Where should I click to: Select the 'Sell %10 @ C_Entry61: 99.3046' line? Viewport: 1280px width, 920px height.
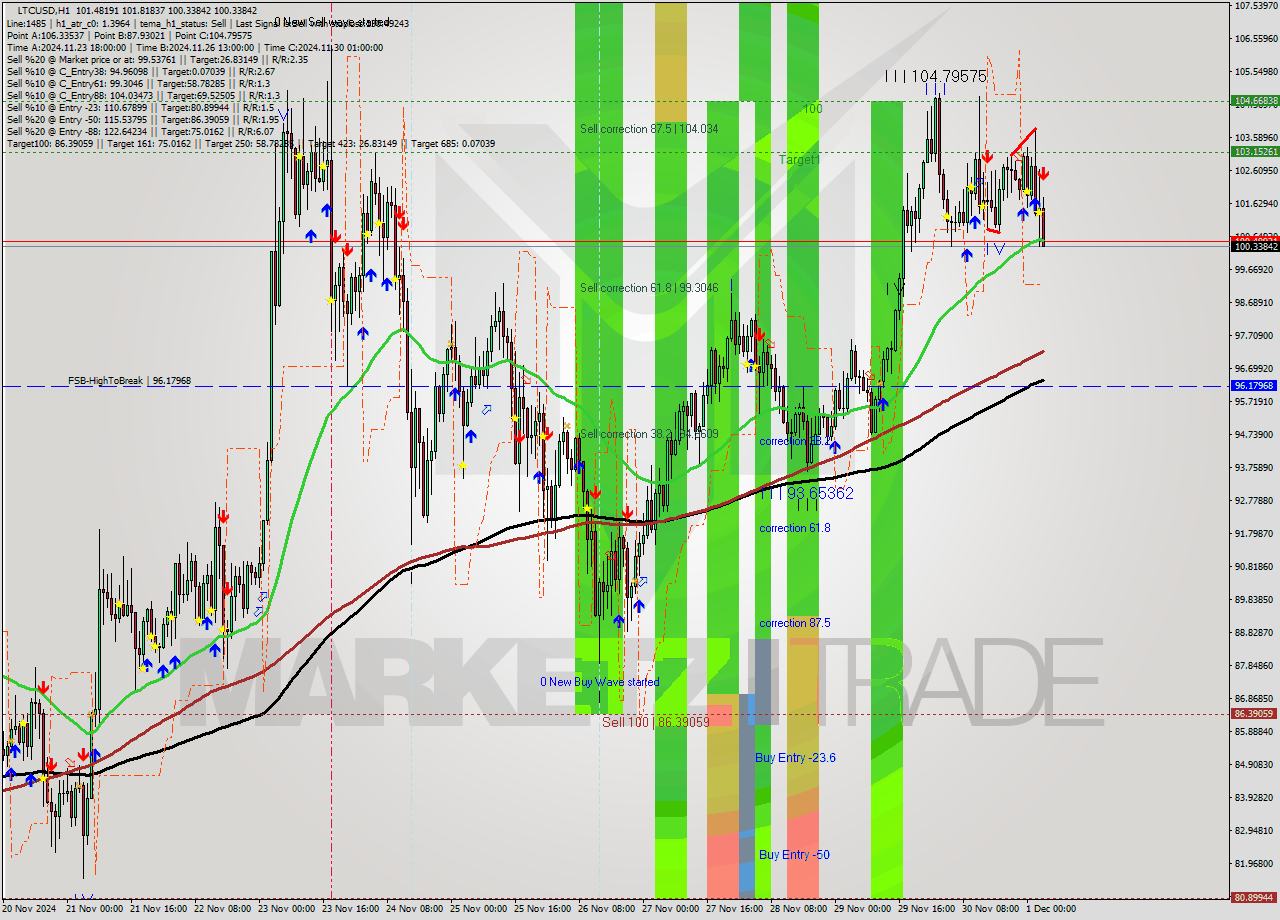click(141, 83)
